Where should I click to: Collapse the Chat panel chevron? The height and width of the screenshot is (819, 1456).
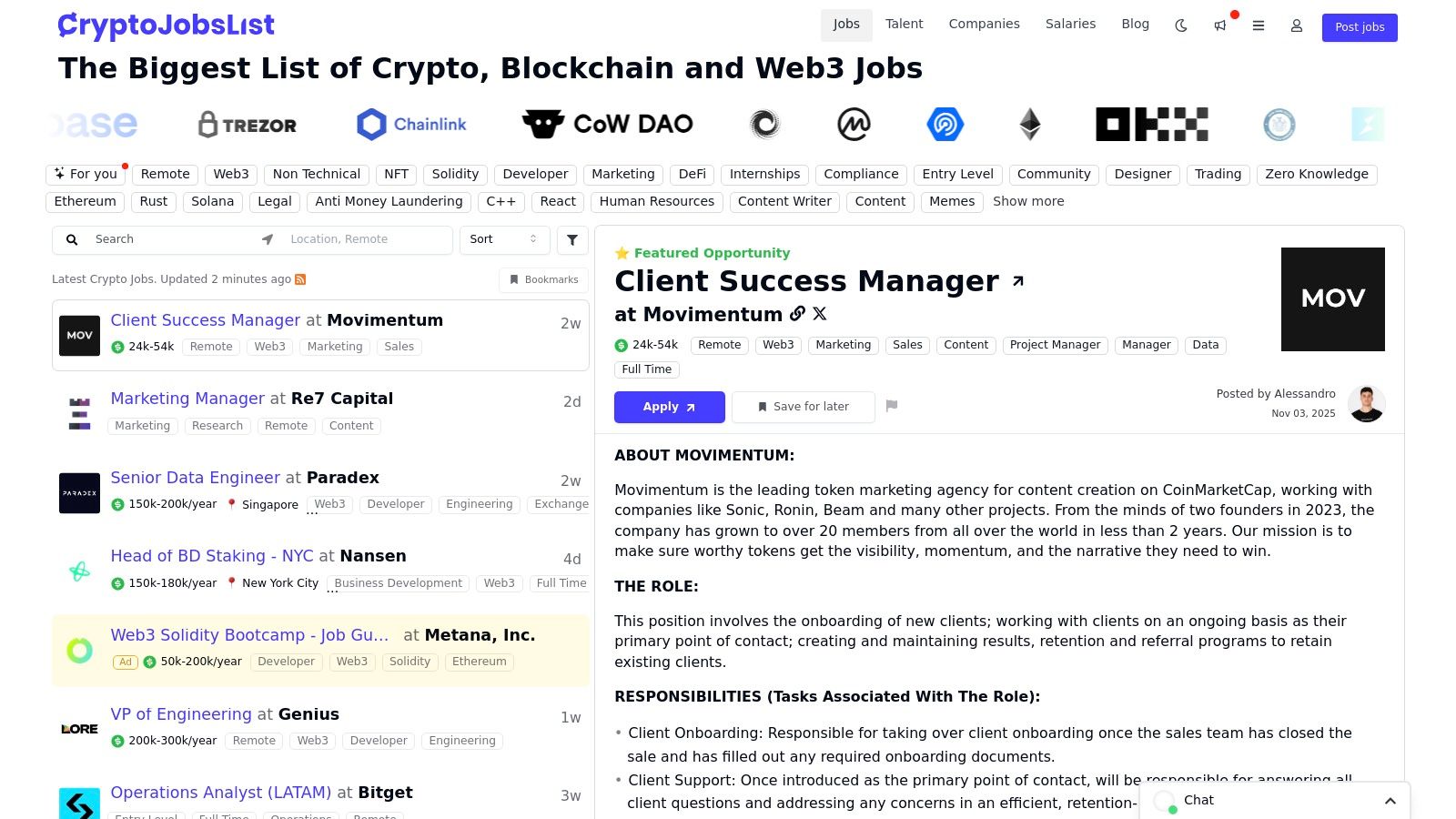click(1390, 801)
